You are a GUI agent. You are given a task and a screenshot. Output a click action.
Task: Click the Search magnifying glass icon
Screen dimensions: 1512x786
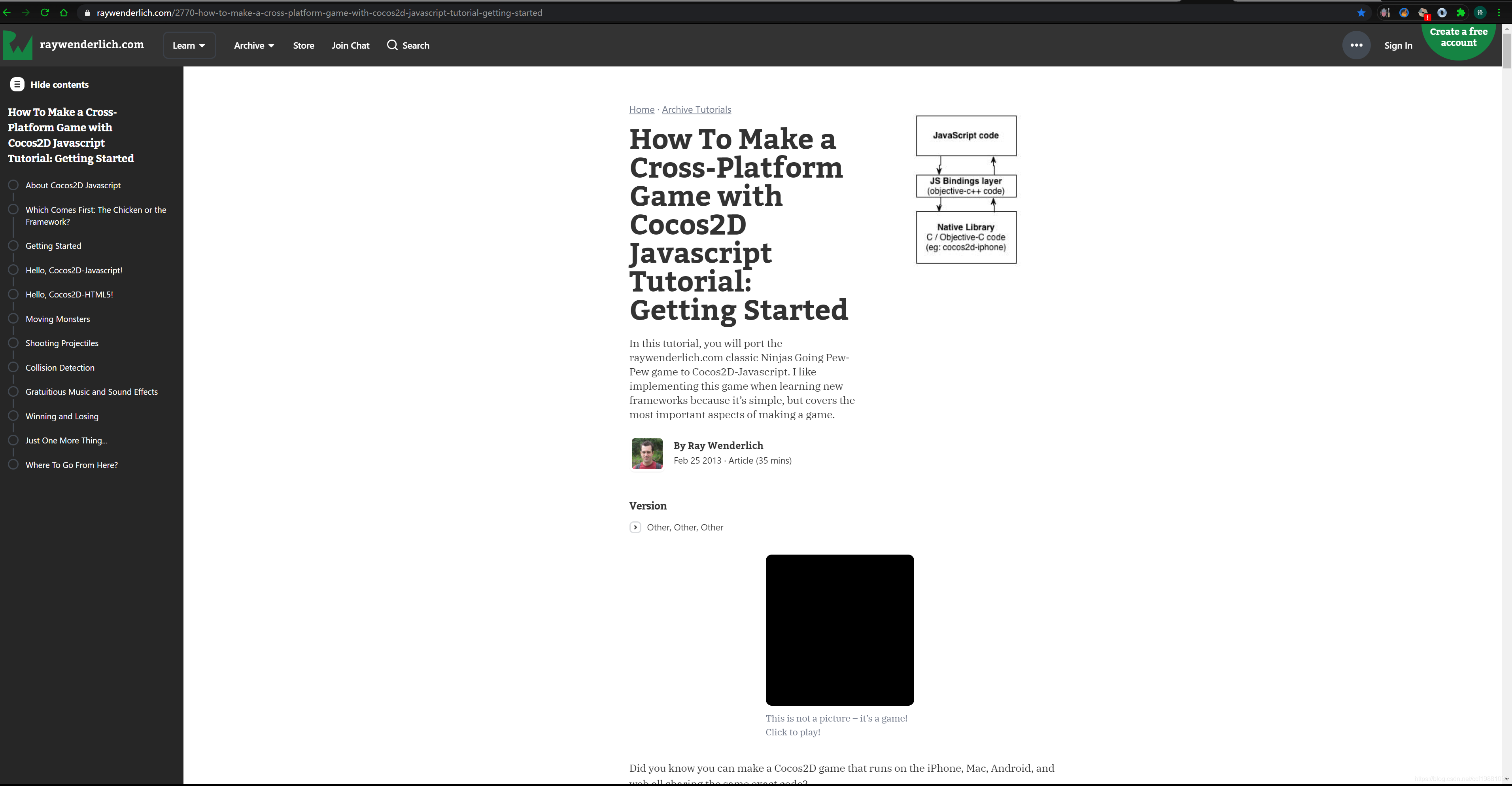(392, 45)
